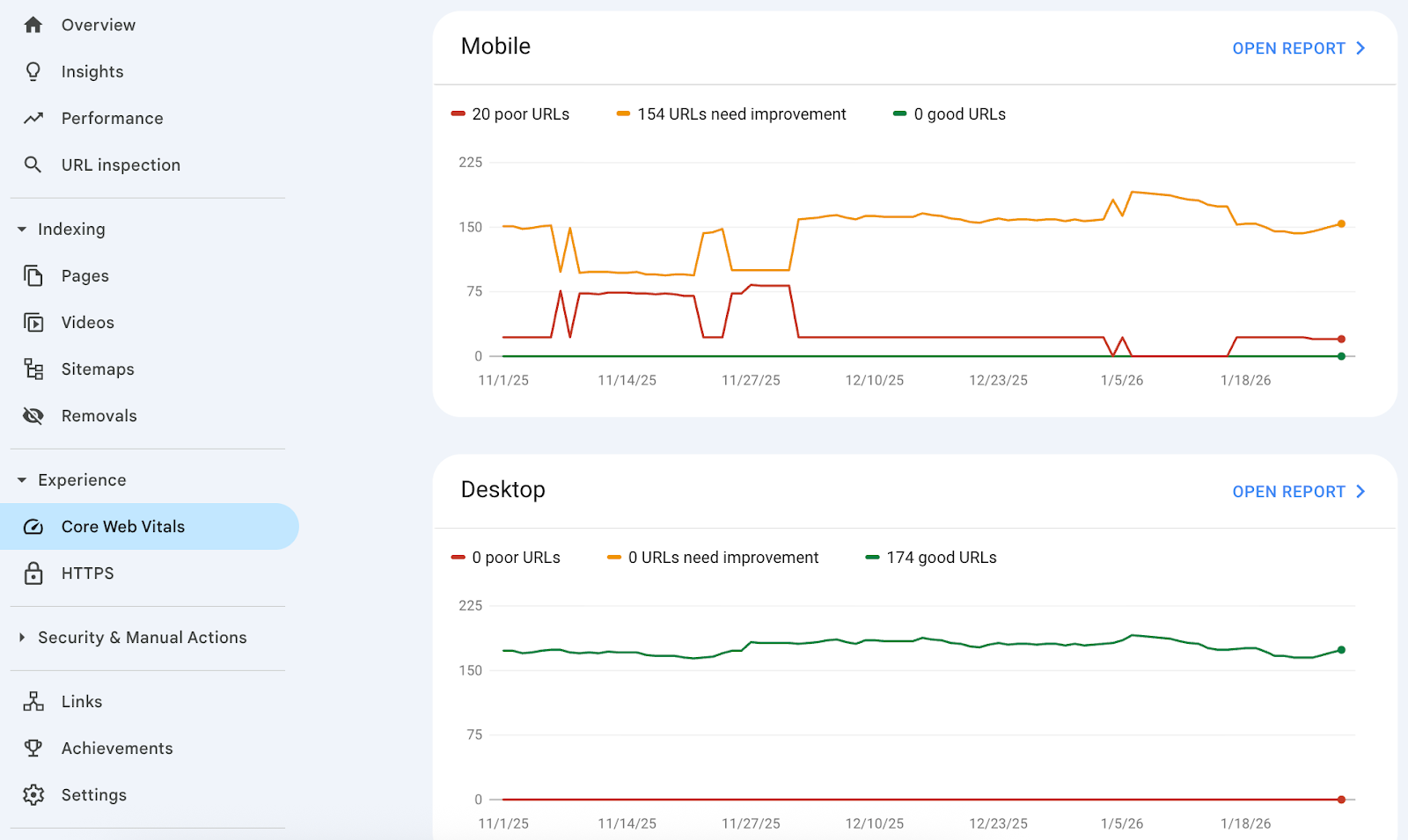Expand Security & Manual Actions

point(21,637)
